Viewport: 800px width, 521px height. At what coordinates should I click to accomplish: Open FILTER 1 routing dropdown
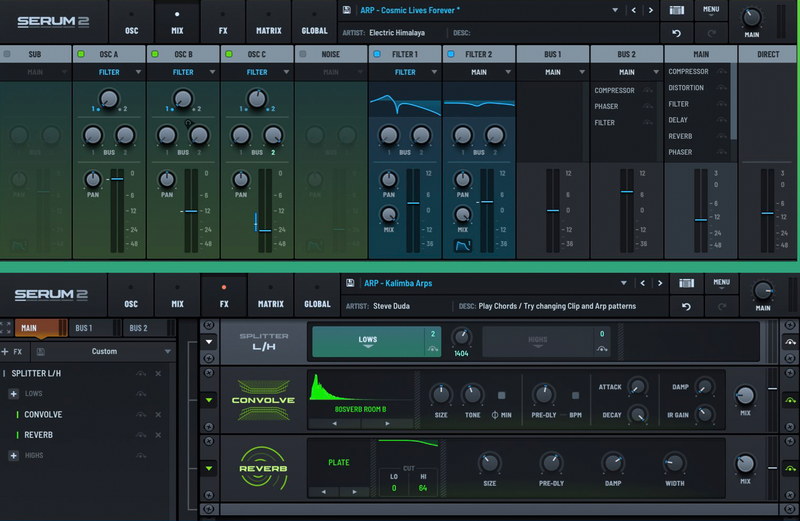coord(405,72)
